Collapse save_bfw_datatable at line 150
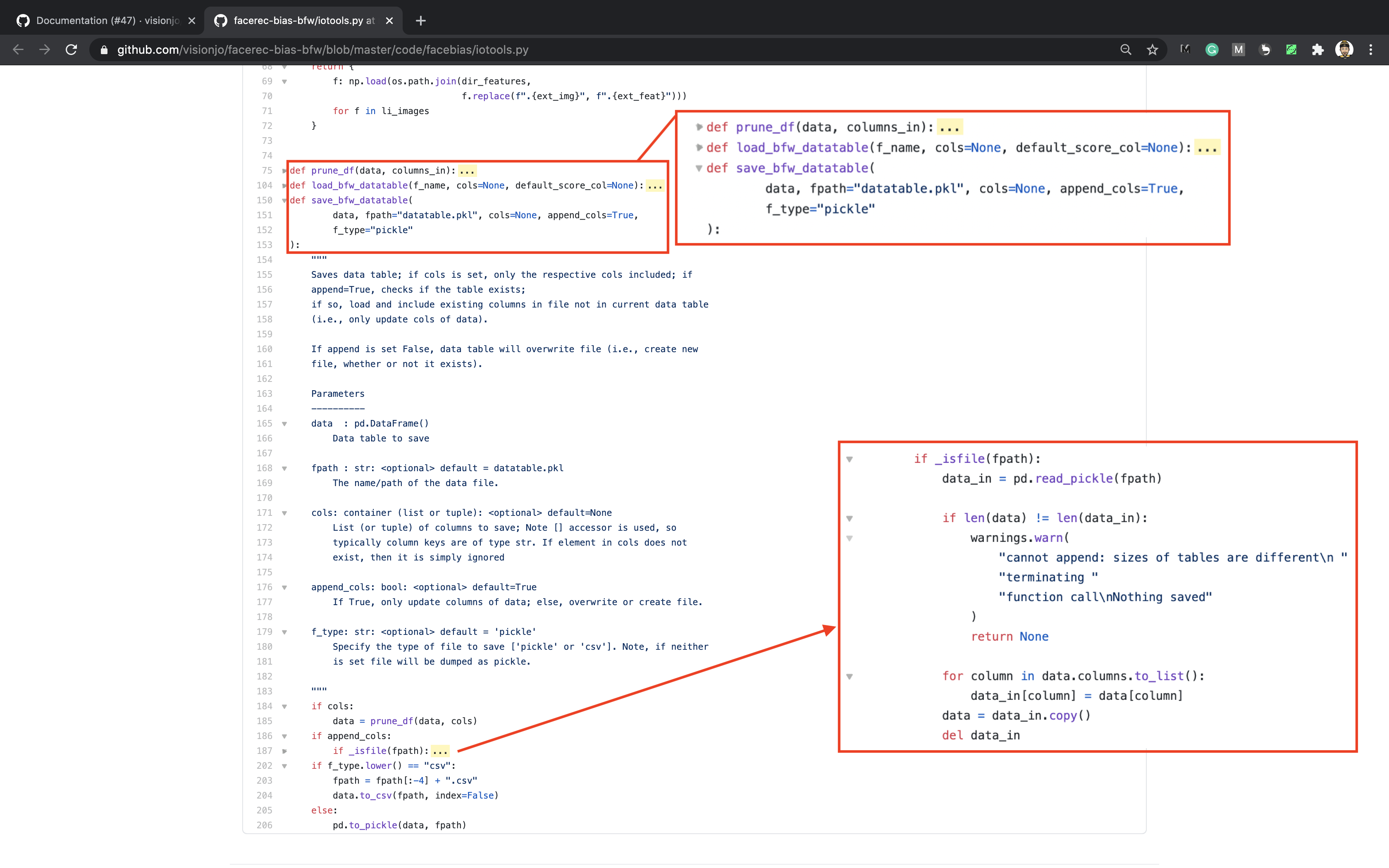The width and height of the screenshot is (1389, 868). click(285, 200)
